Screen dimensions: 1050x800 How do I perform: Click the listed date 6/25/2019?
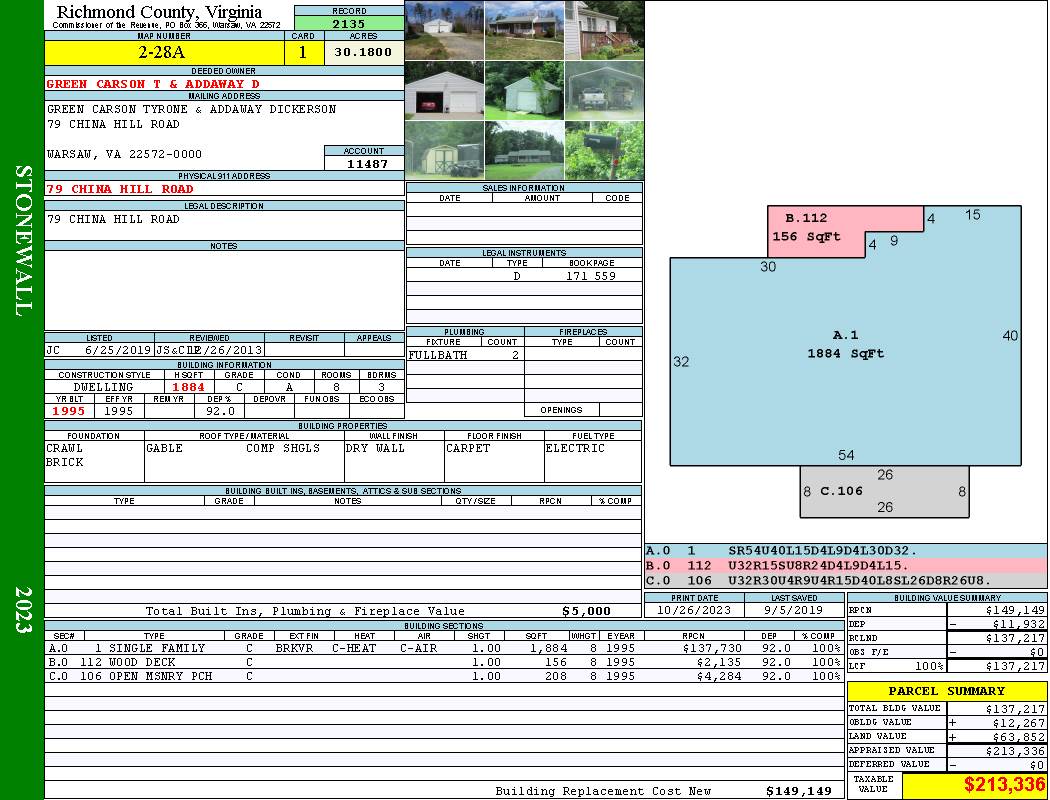tap(118, 350)
